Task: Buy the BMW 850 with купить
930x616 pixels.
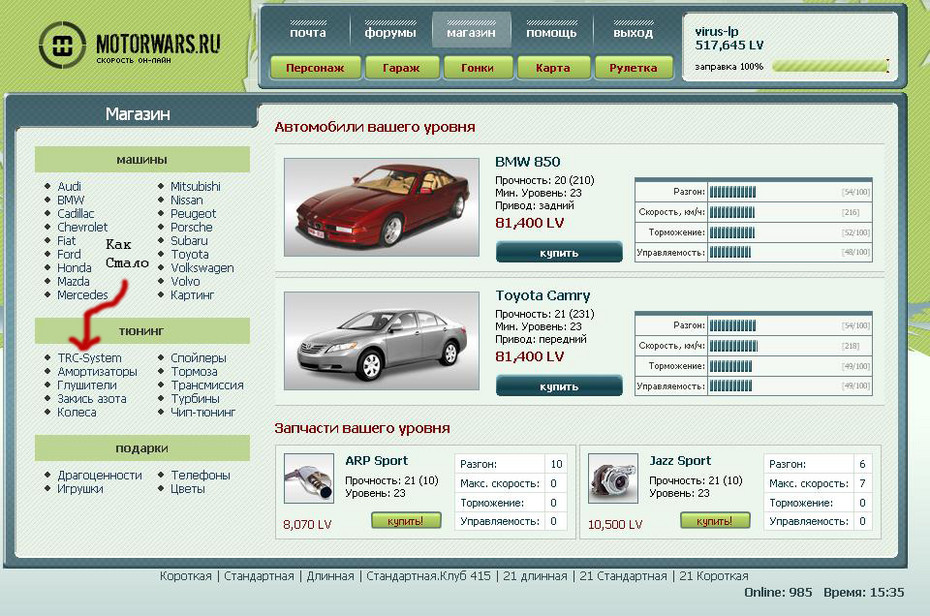Action: [559, 253]
